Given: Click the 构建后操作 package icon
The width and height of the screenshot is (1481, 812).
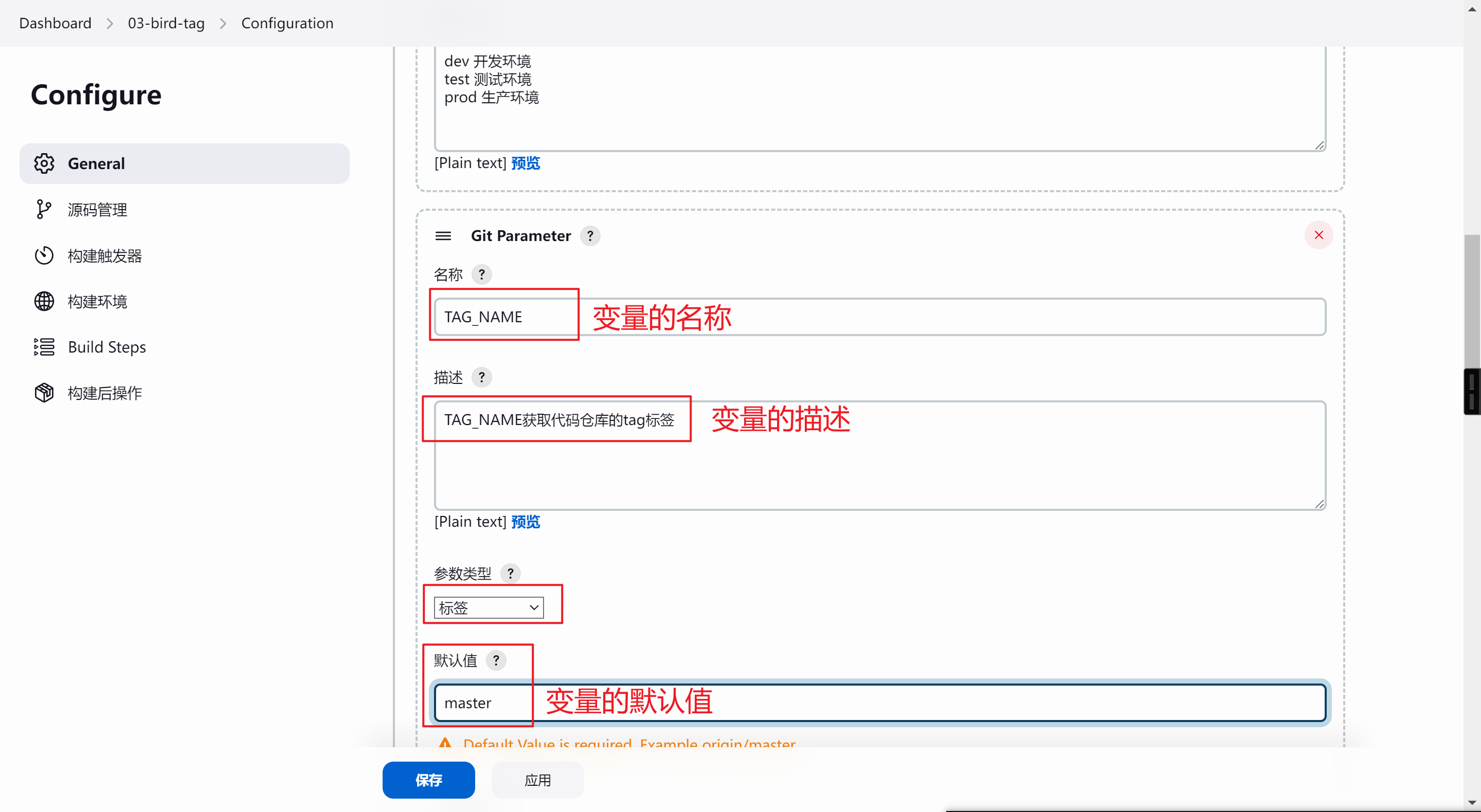Looking at the screenshot, I should point(44,393).
